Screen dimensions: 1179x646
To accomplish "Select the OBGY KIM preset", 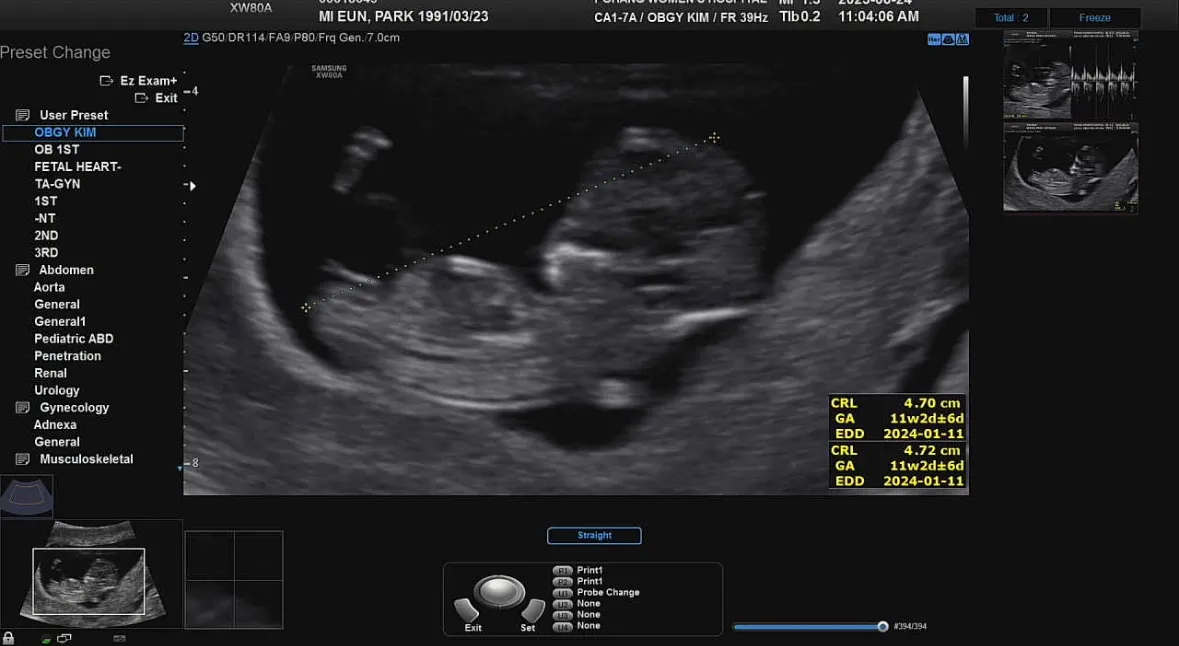I will (93, 132).
